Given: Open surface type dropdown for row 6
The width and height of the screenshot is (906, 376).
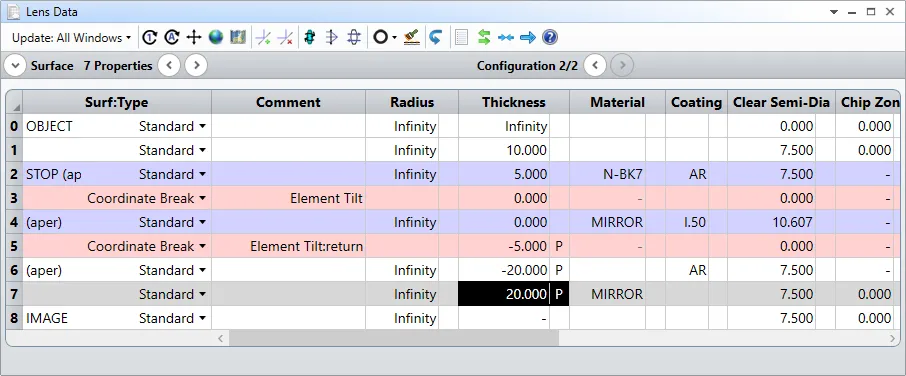Looking at the screenshot, I should click(x=202, y=270).
